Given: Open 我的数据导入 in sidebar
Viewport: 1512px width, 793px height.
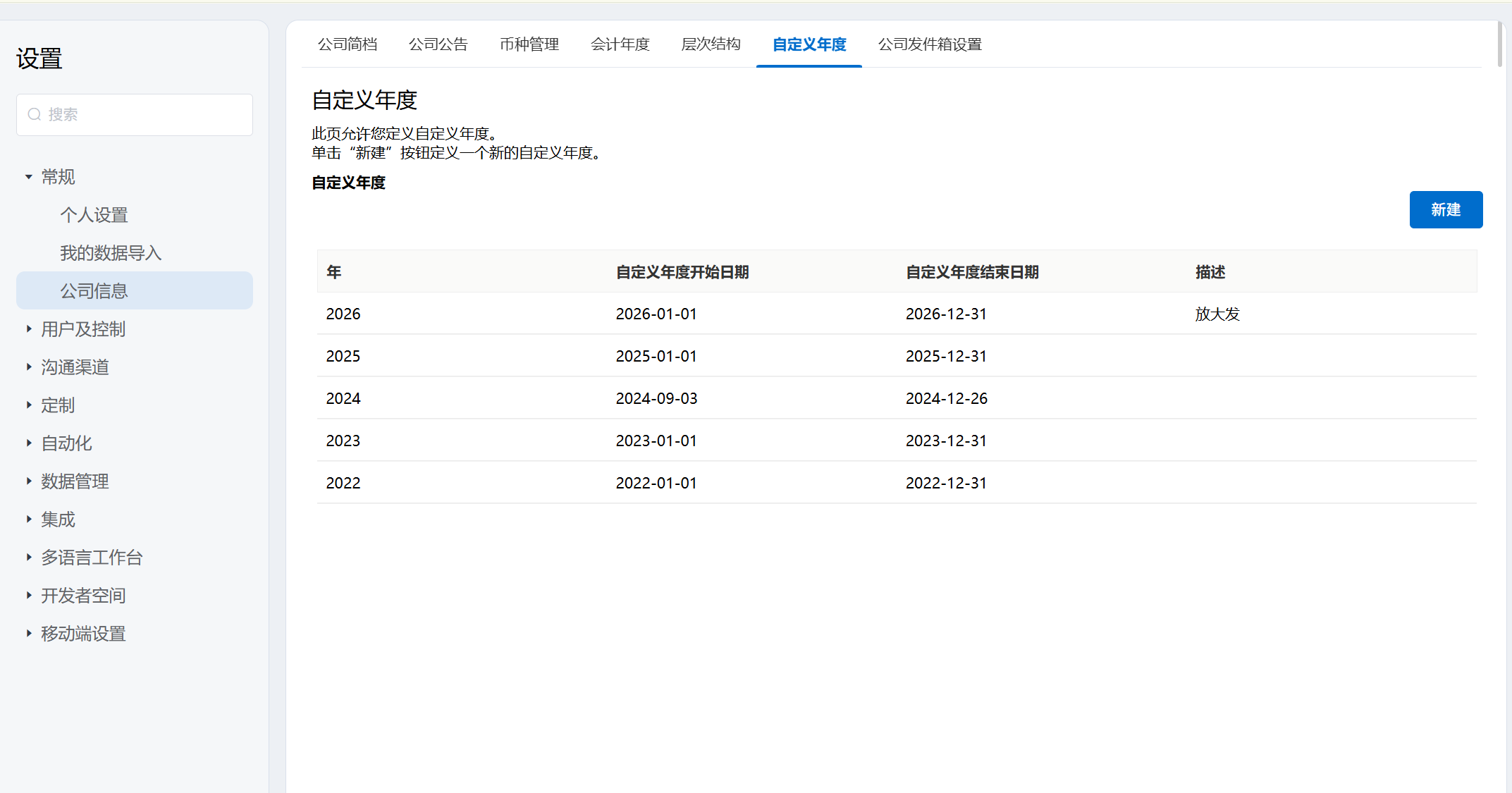Looking at the screenshot, I should coord(111,253).
